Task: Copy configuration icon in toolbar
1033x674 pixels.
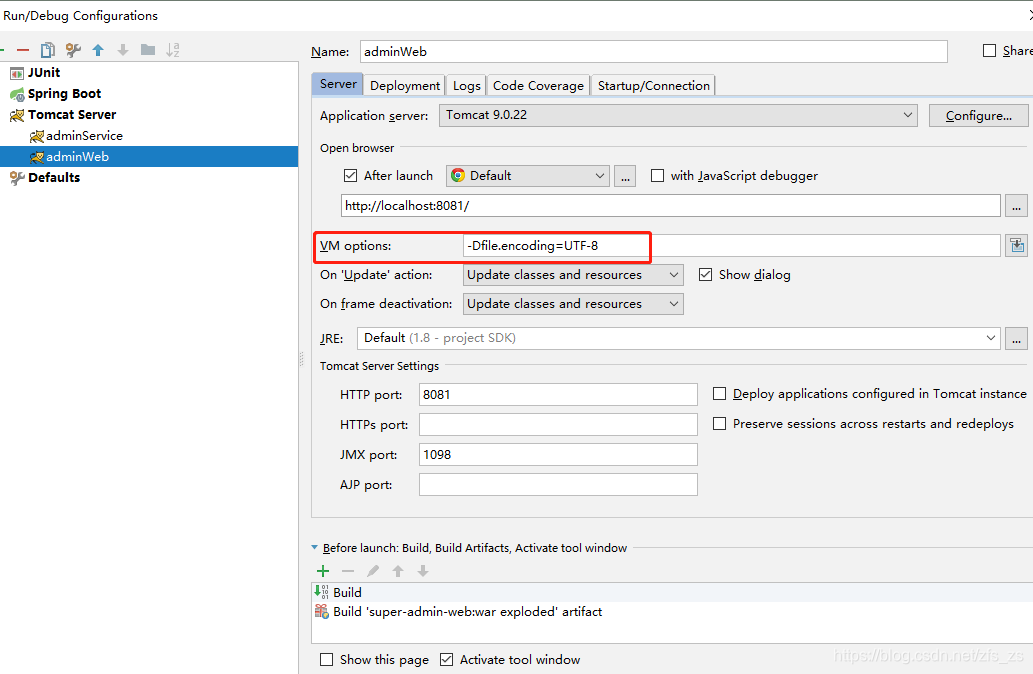Action: coord(47,50)
